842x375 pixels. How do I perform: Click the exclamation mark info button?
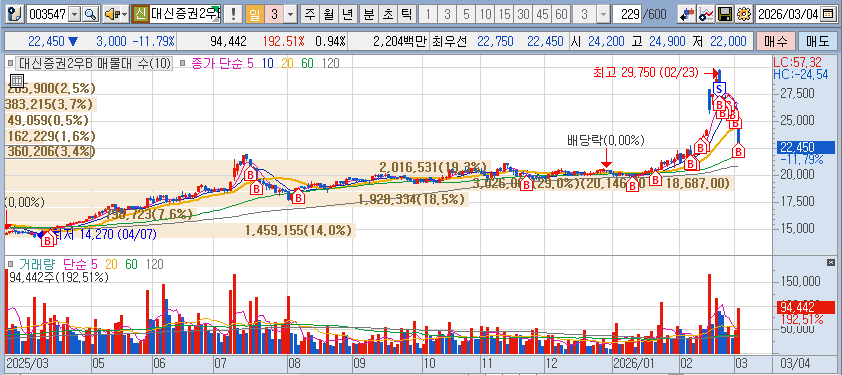[x=233, y=14]
